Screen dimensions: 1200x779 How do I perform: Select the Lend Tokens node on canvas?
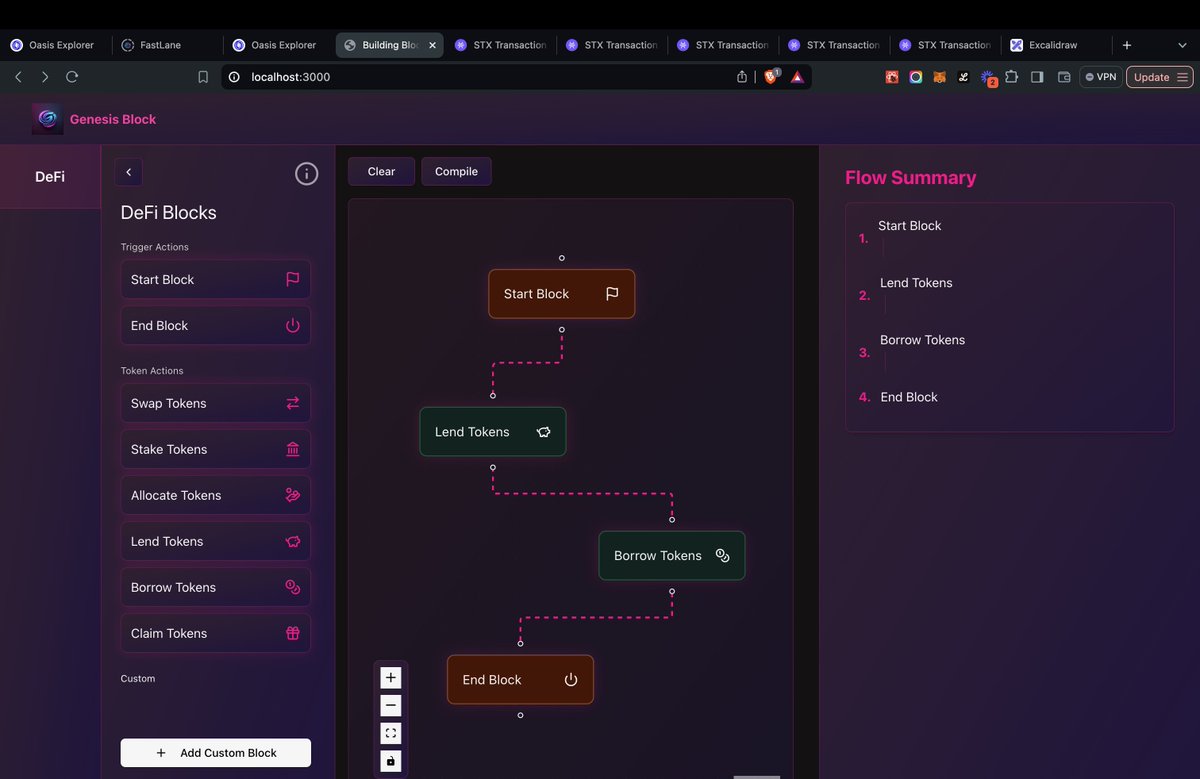click(493, 432)
